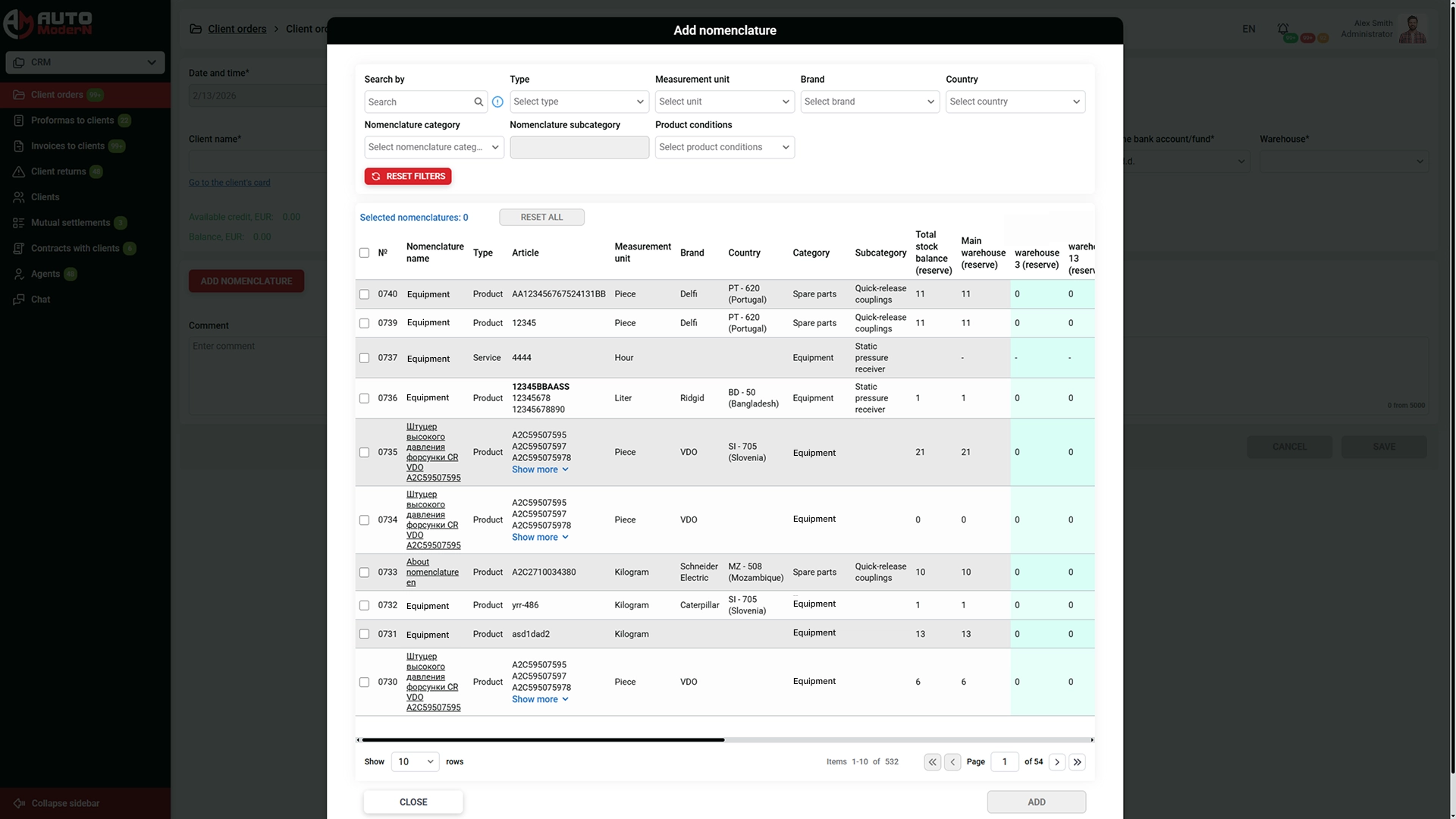Click the Client orders breadcrumb link

pos(237,28)
